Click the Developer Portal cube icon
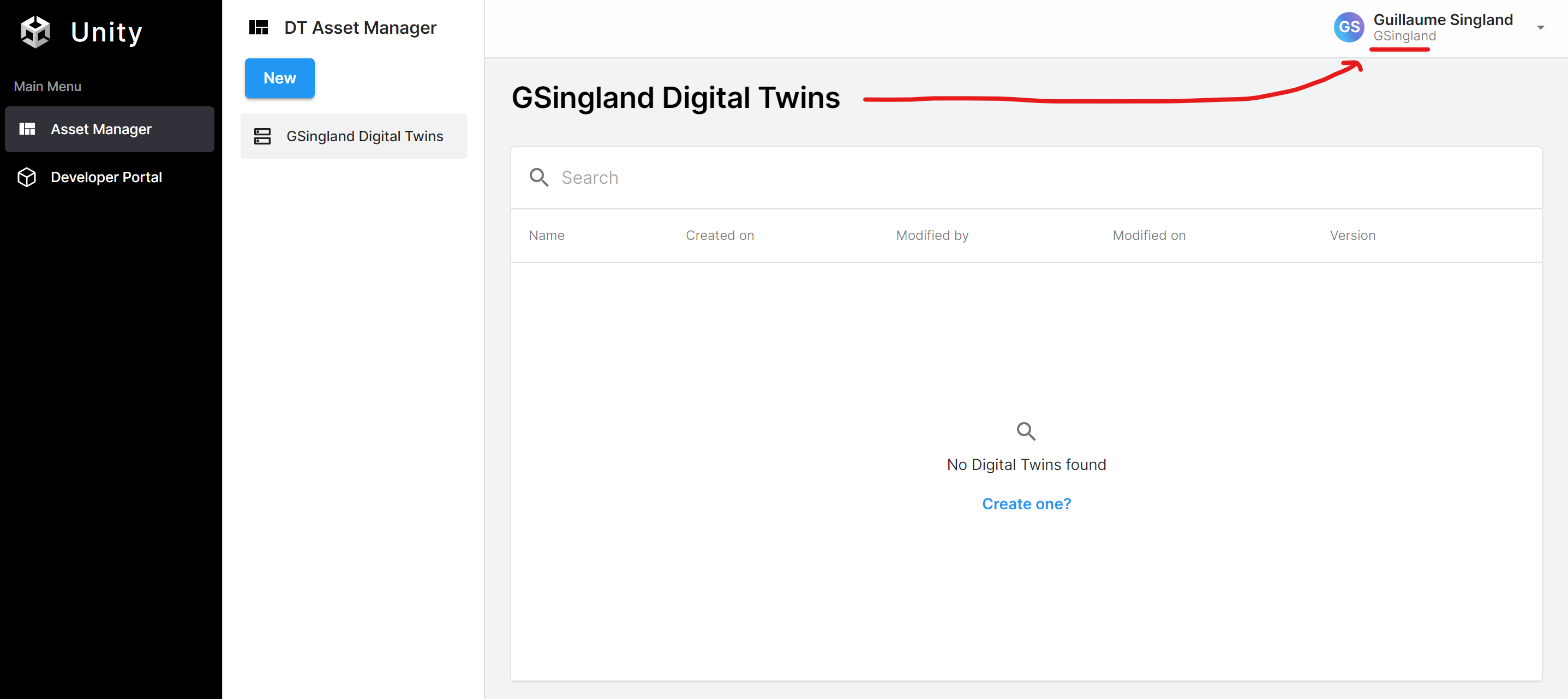 pos(27,177)
